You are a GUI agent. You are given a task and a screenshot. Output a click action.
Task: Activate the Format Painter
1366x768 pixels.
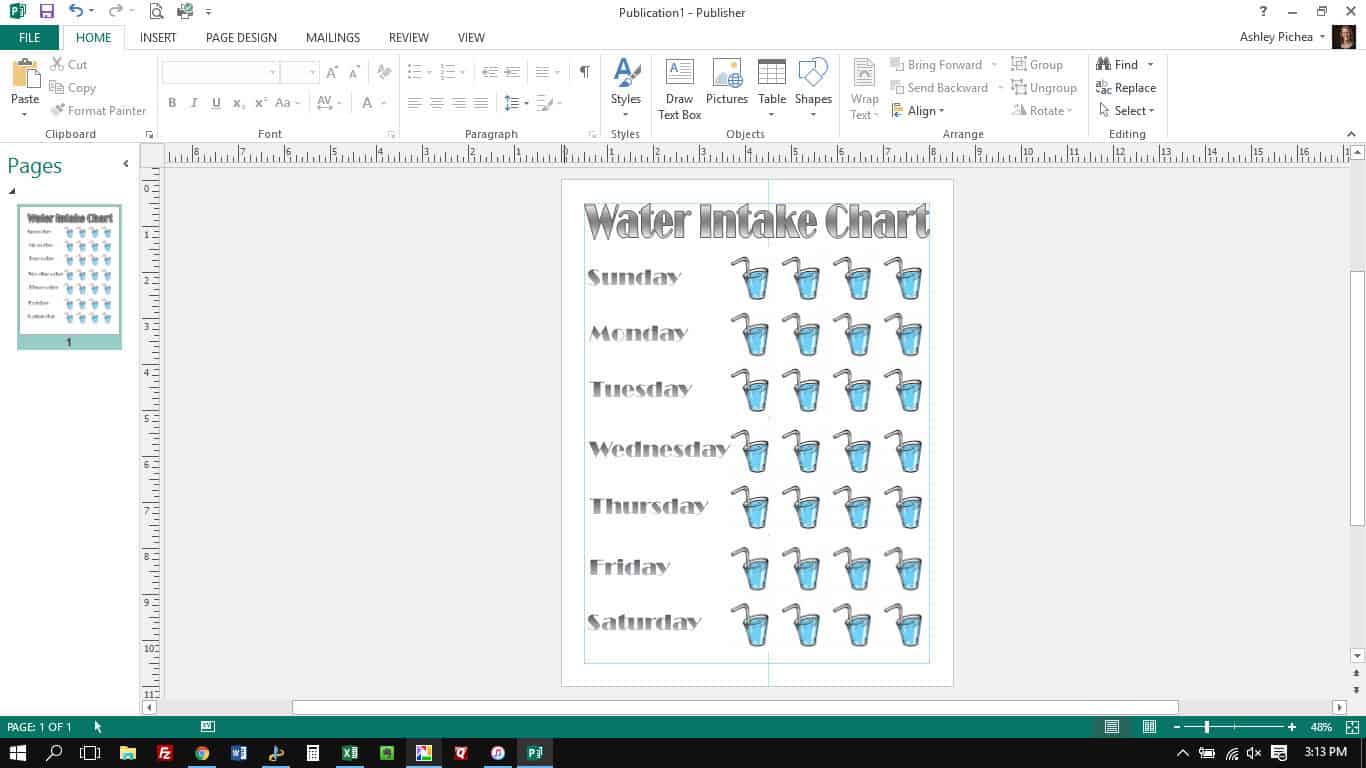pos(98,110)
